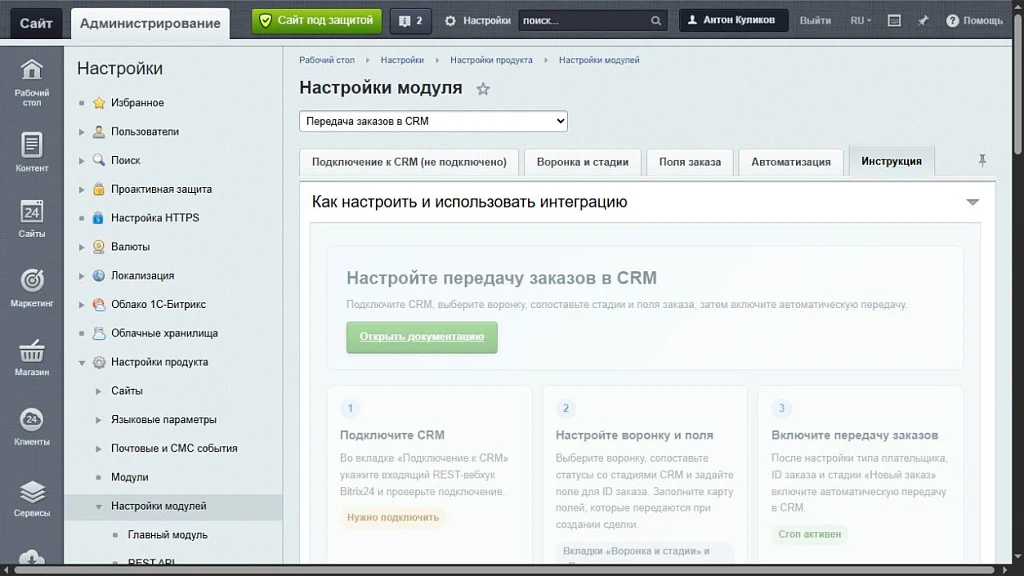Image resolution: width=1024 pixels, height=576 pixels.
Task: Expand the Пользователи tree node
Action: tap(82, 132)
